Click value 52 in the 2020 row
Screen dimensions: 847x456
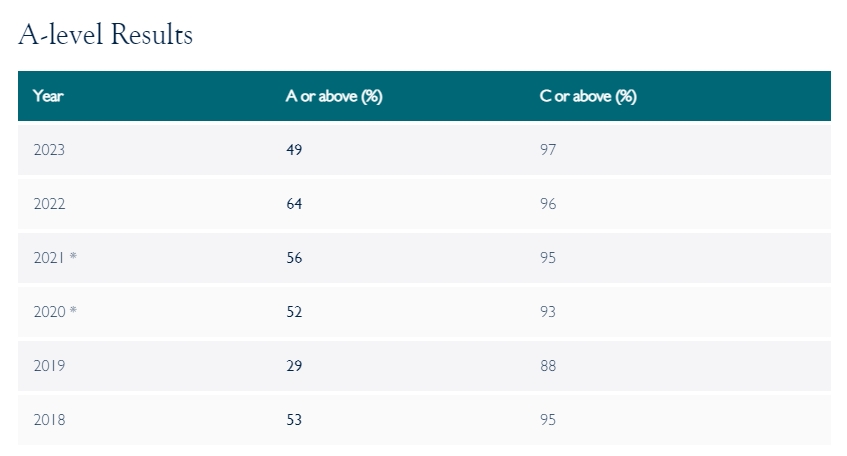[294, 312]
